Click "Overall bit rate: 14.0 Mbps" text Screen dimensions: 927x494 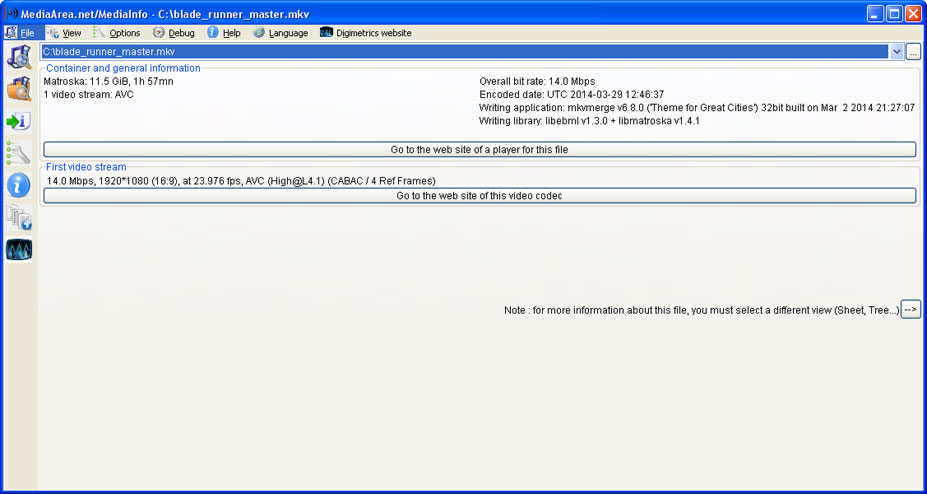point(537,82)
